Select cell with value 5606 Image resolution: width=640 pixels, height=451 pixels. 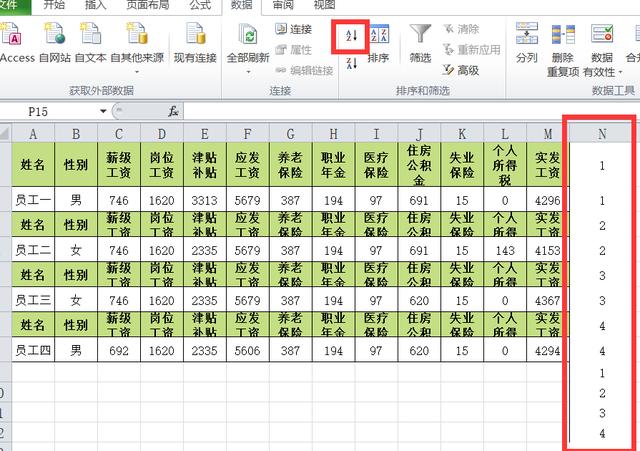(247, 350)
